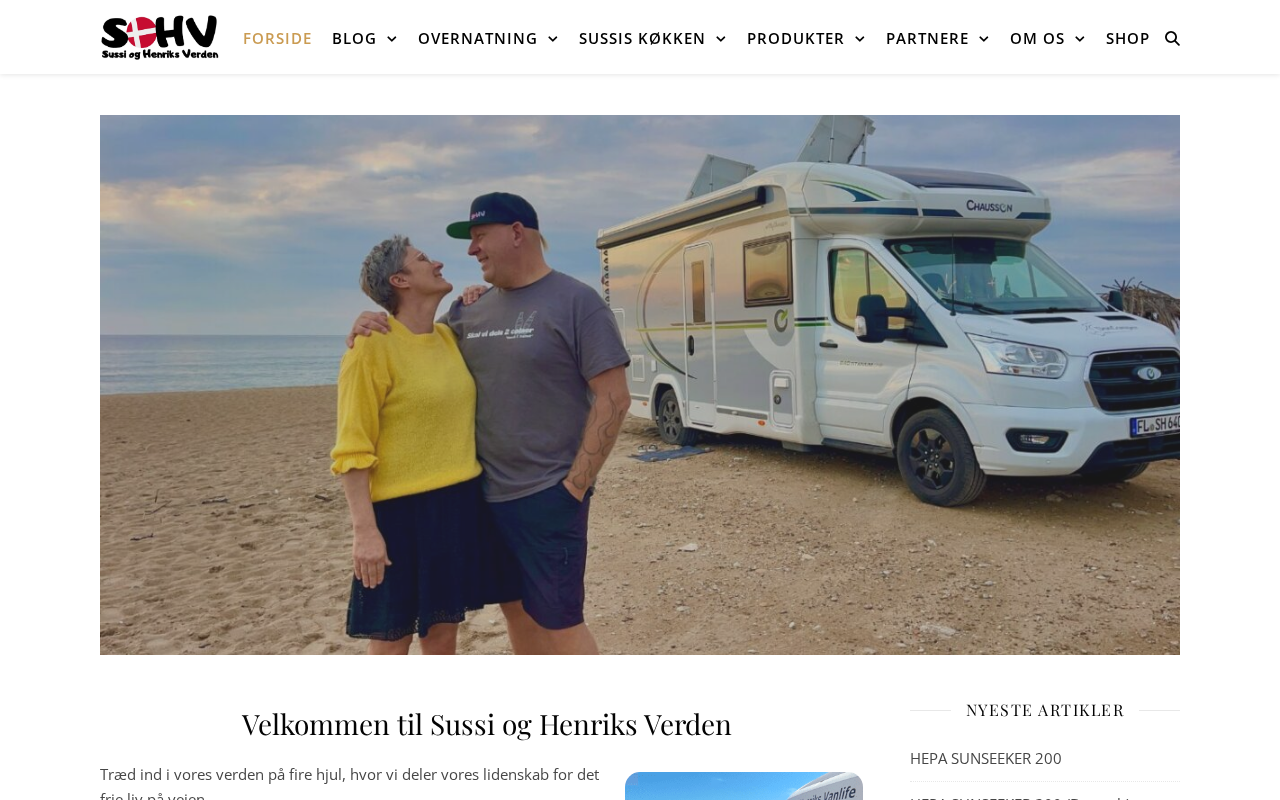The height and width of the screenshot is (800, 1280).
Task: Select the BLOG menu label
Action: tap(354, 38)
